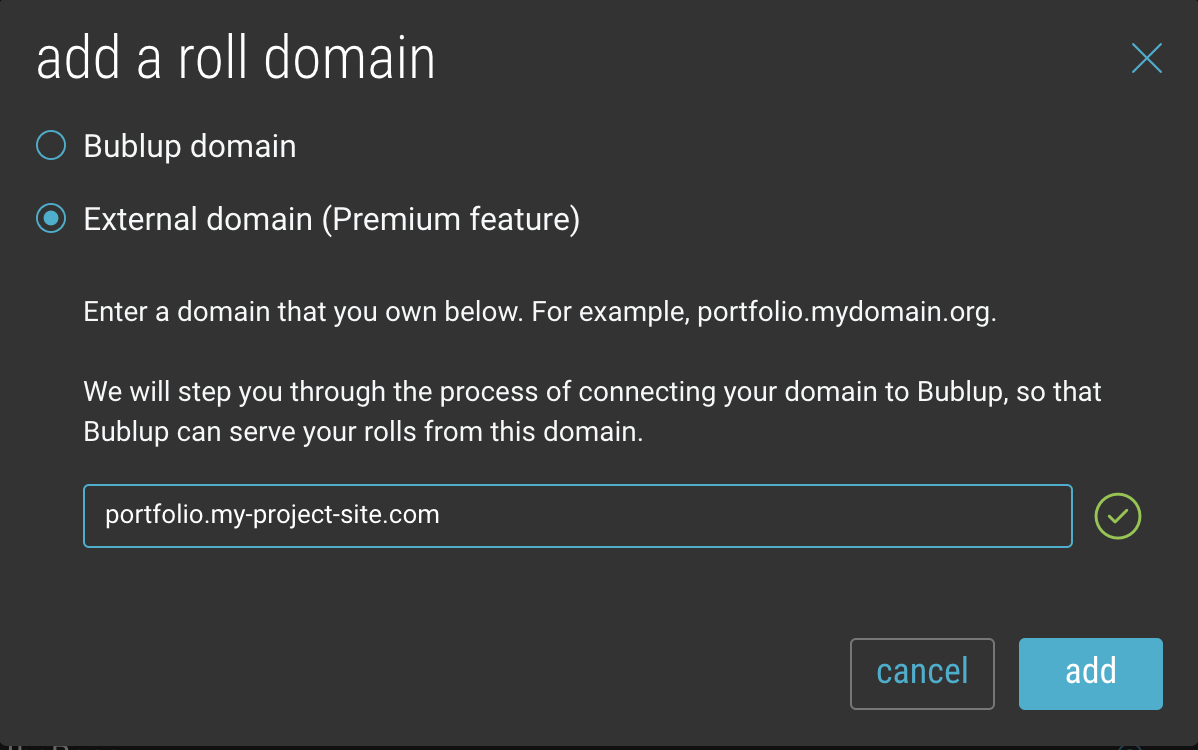
Task: Focus the external domain text input field
Action: point(578,516)
